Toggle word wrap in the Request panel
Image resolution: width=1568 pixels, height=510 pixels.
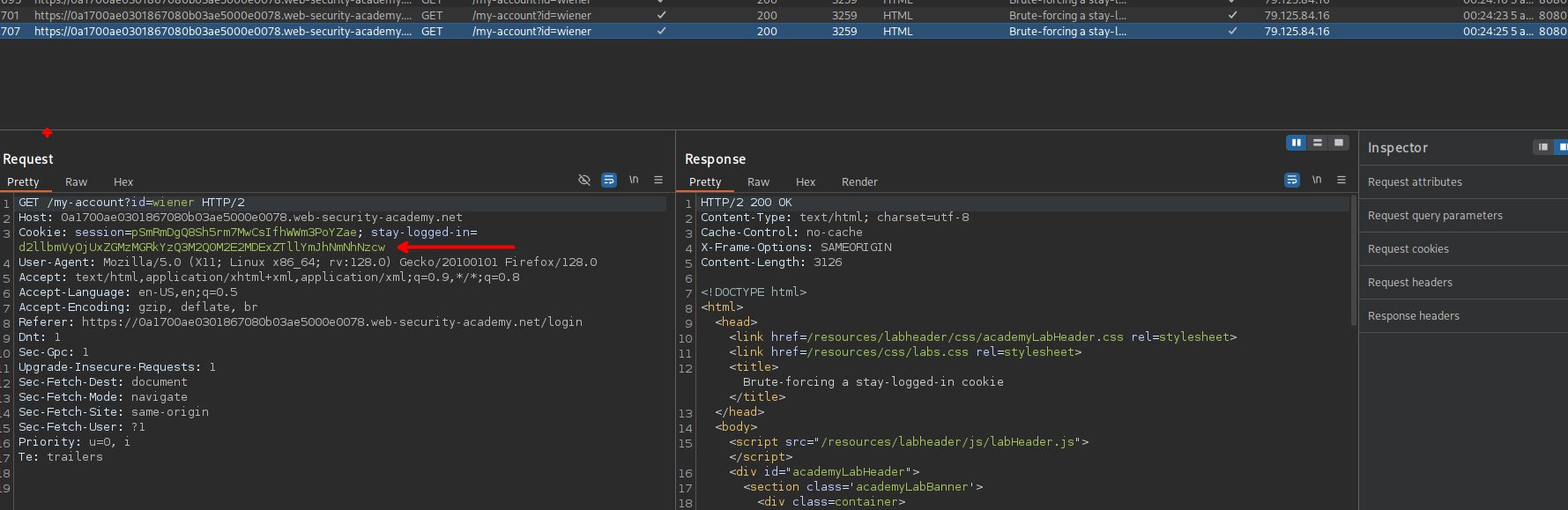[609, 180]
